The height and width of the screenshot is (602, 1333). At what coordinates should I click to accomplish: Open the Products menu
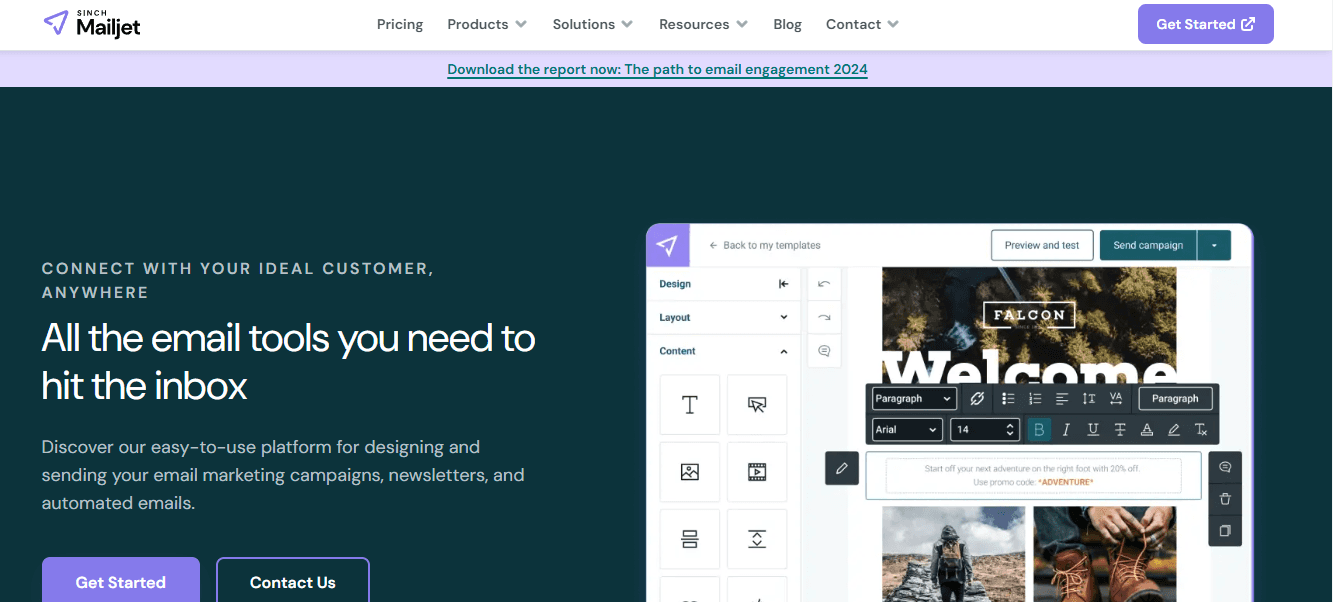[x=487, y=24]
